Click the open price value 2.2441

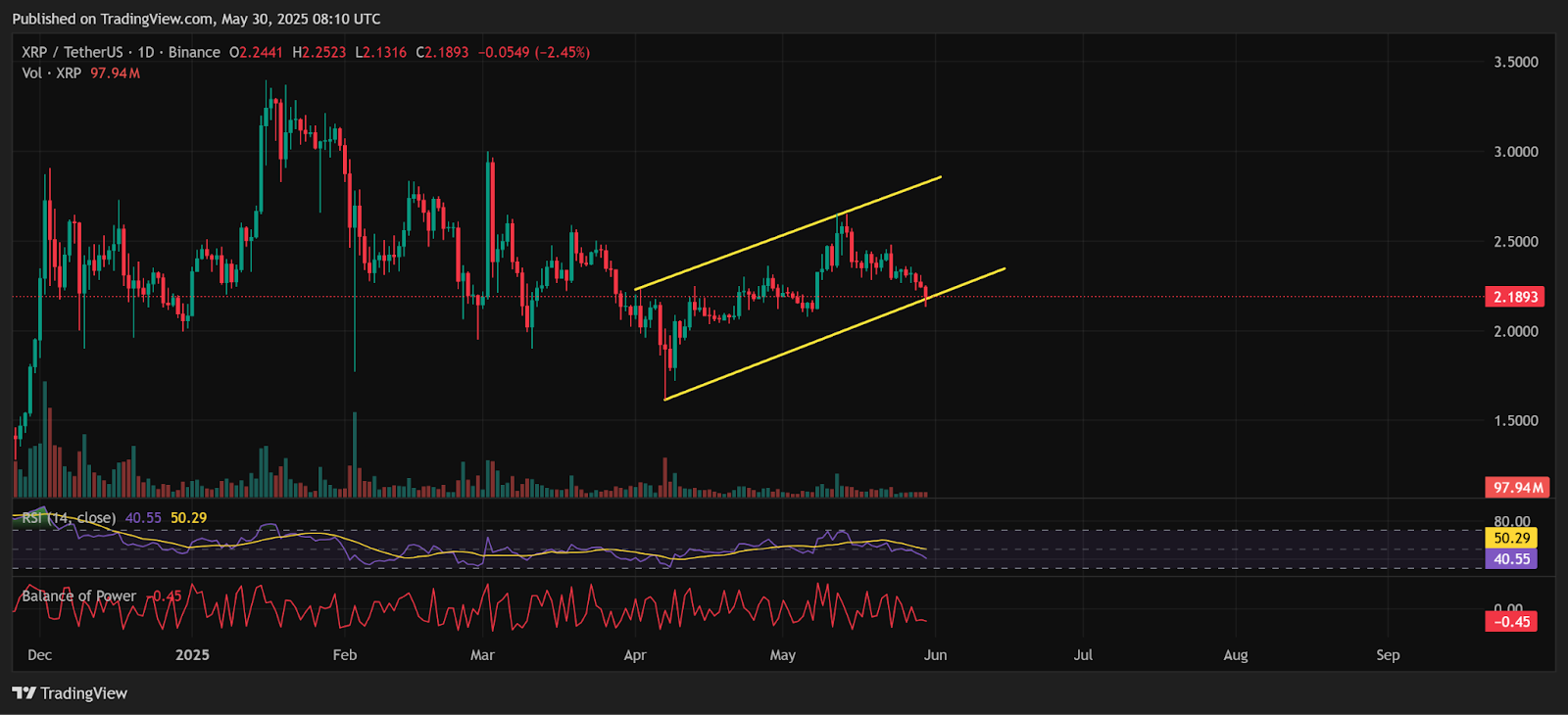click(261, 52)
